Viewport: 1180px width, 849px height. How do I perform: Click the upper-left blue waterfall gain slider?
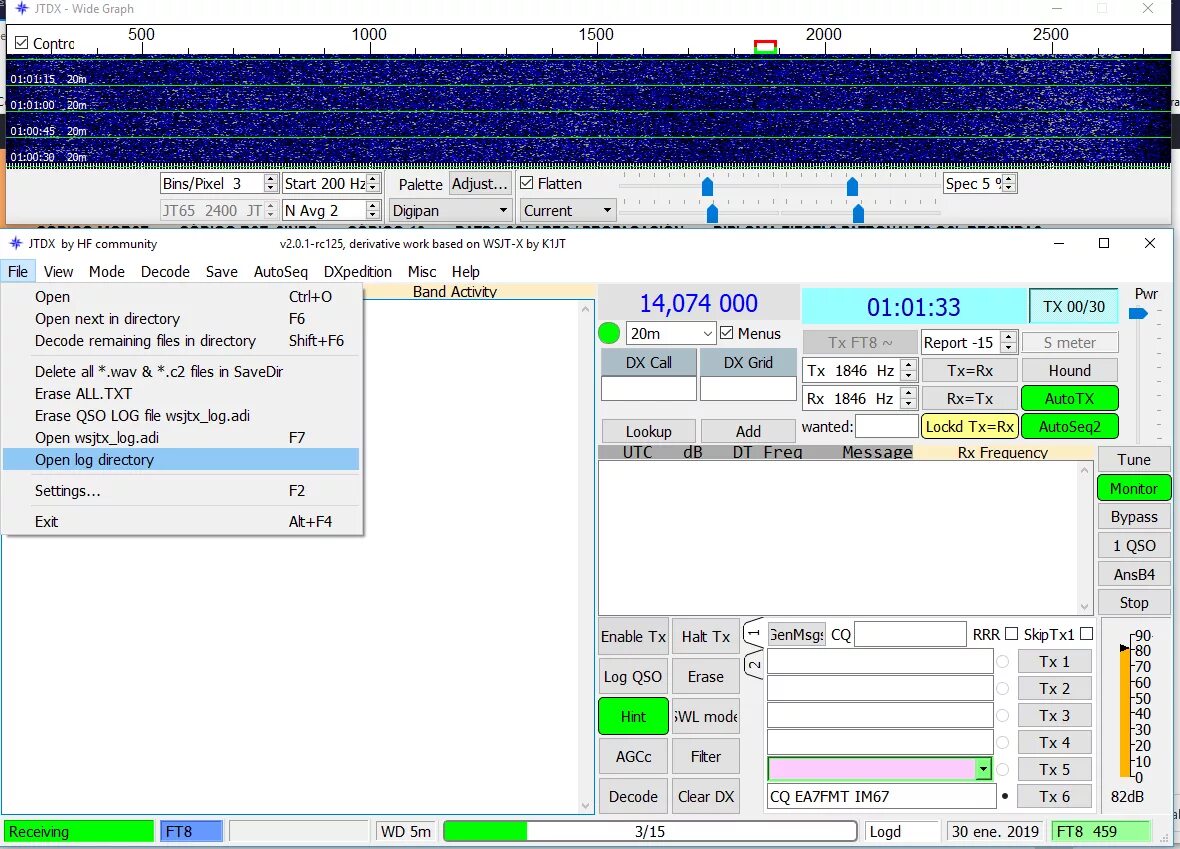pyautogui.click(x=707, y=186)
